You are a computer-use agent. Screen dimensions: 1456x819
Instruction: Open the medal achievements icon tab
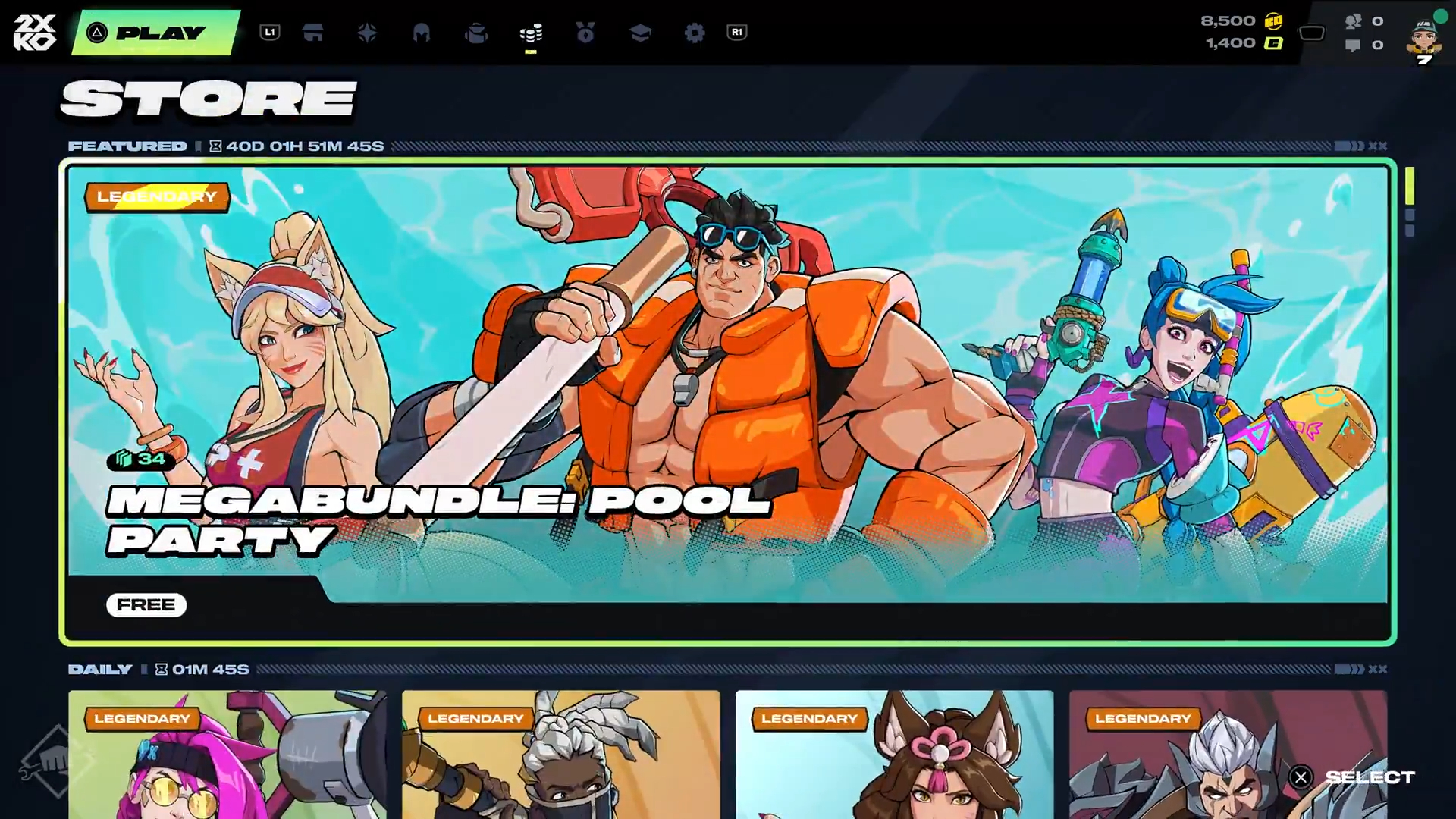[585, 33]
